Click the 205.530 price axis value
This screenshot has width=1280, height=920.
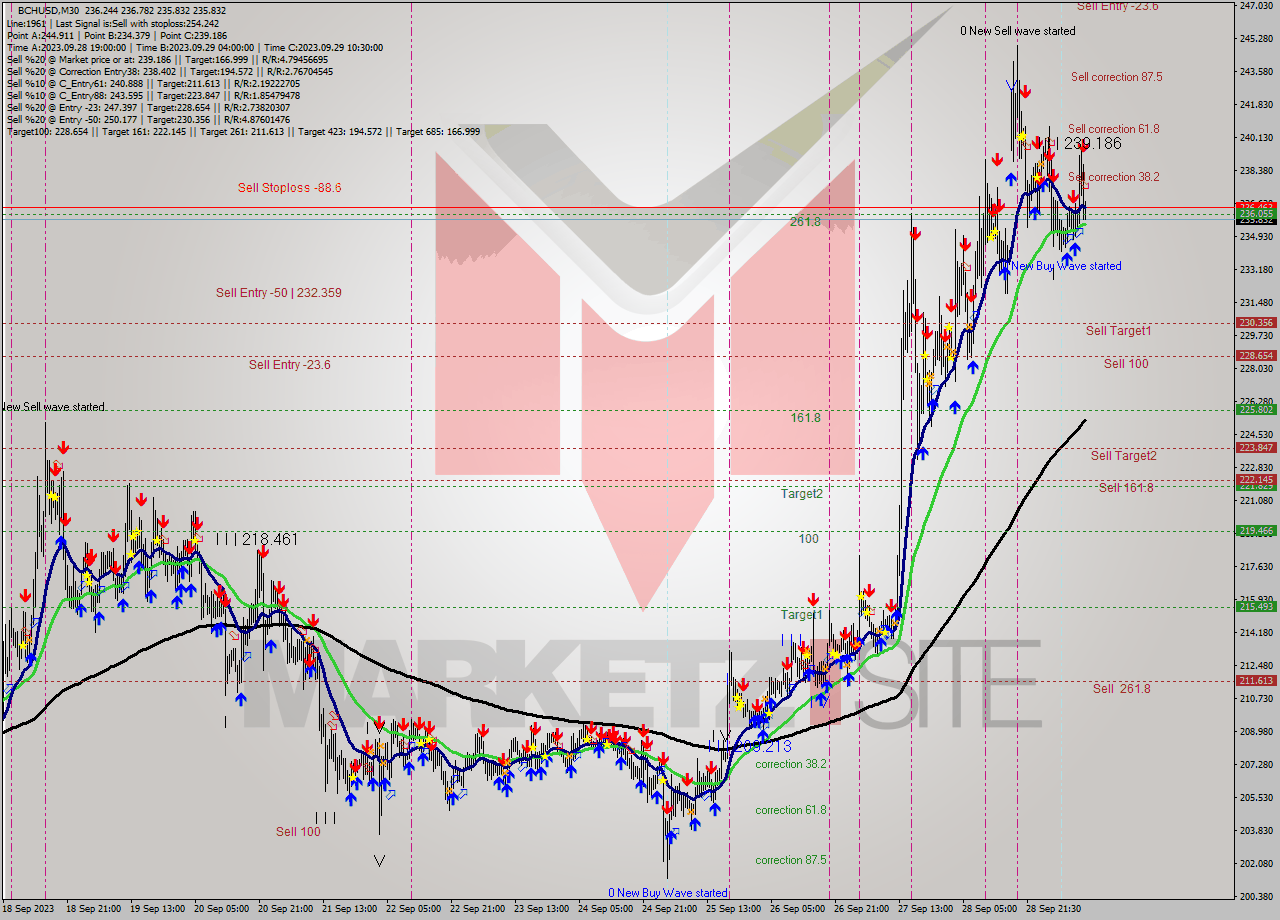pos(1256,798)
